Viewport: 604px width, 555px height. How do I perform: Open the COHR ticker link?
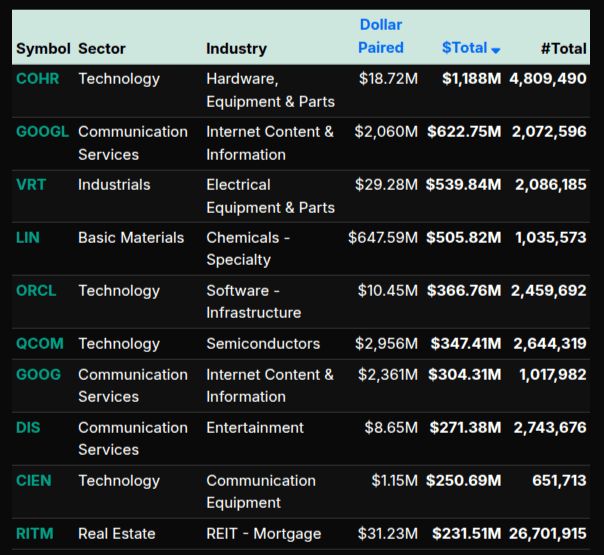point(38,79)
